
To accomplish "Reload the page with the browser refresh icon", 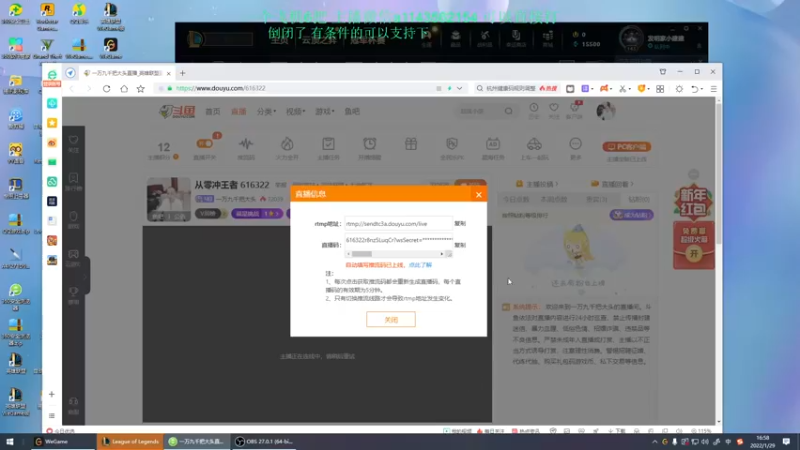I will [x=106, y=88].
